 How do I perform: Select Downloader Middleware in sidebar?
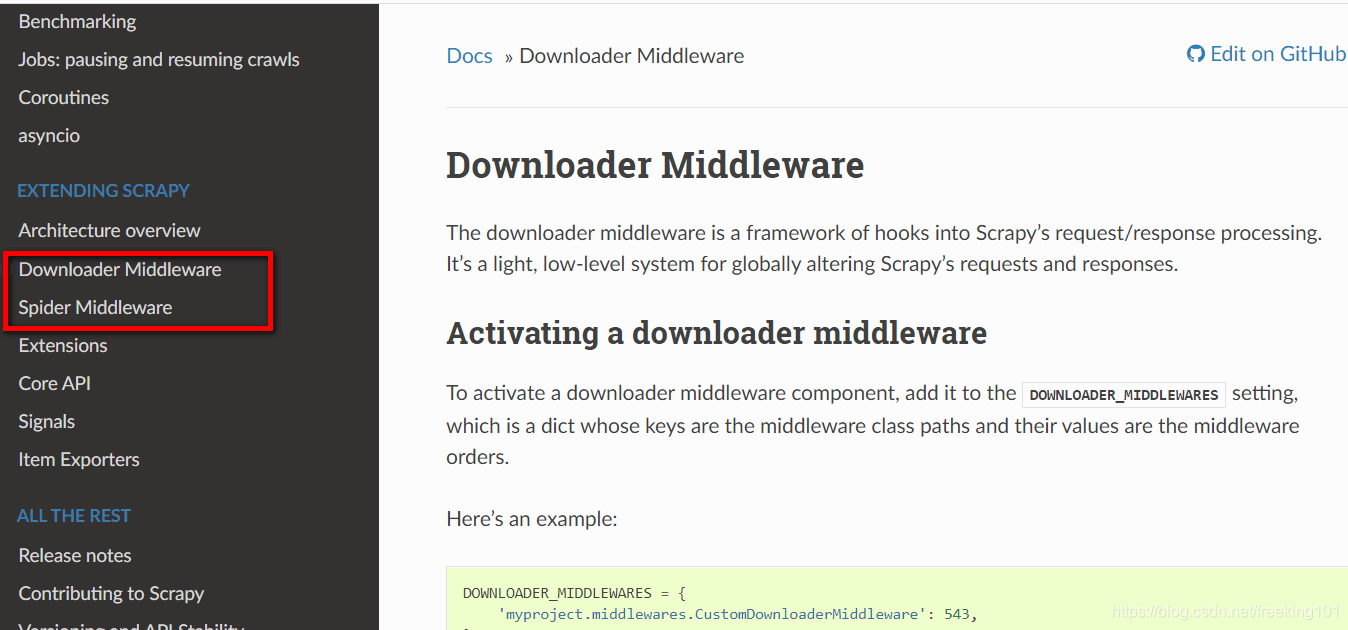[120, 269]
